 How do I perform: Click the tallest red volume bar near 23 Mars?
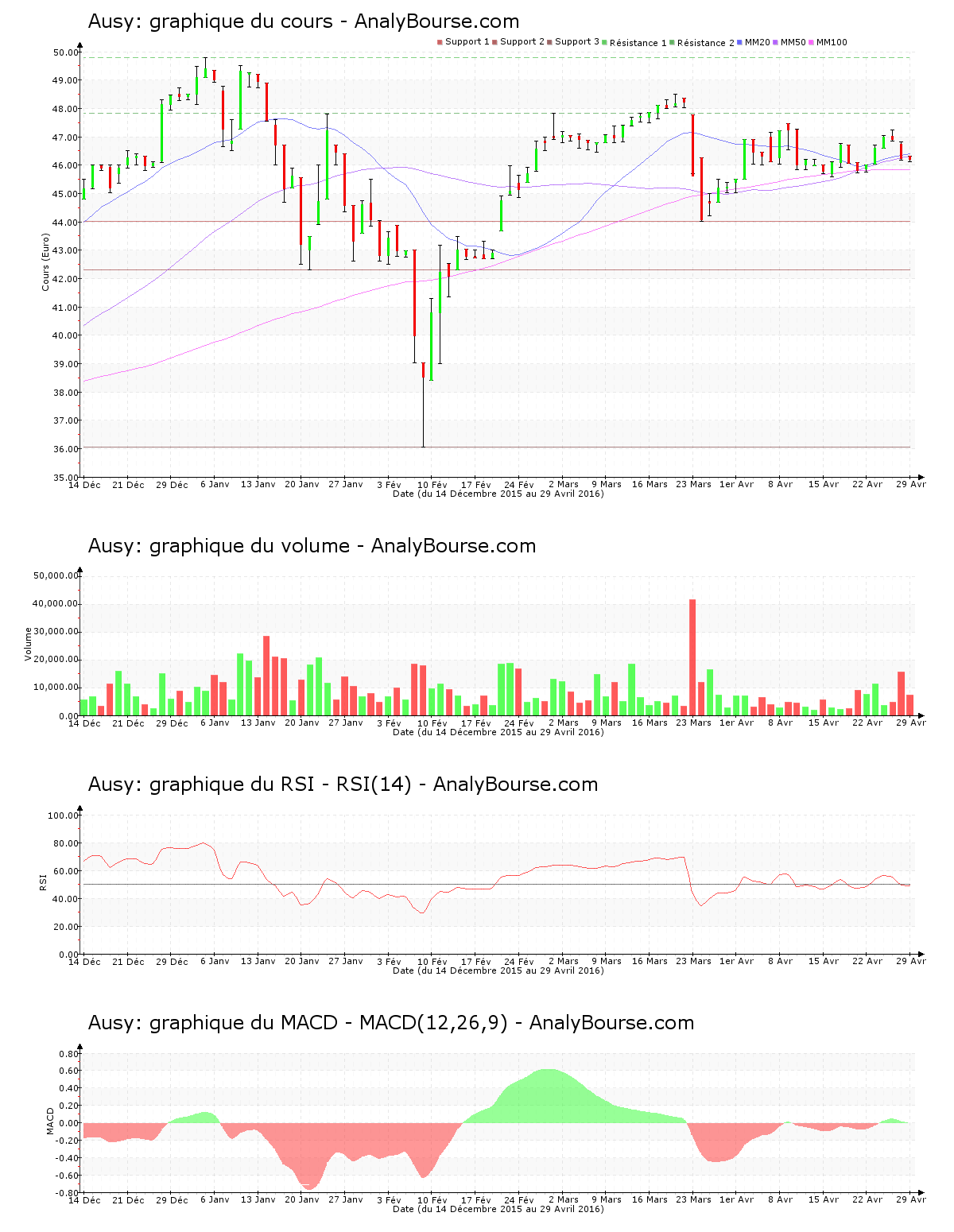pos(692,657)
